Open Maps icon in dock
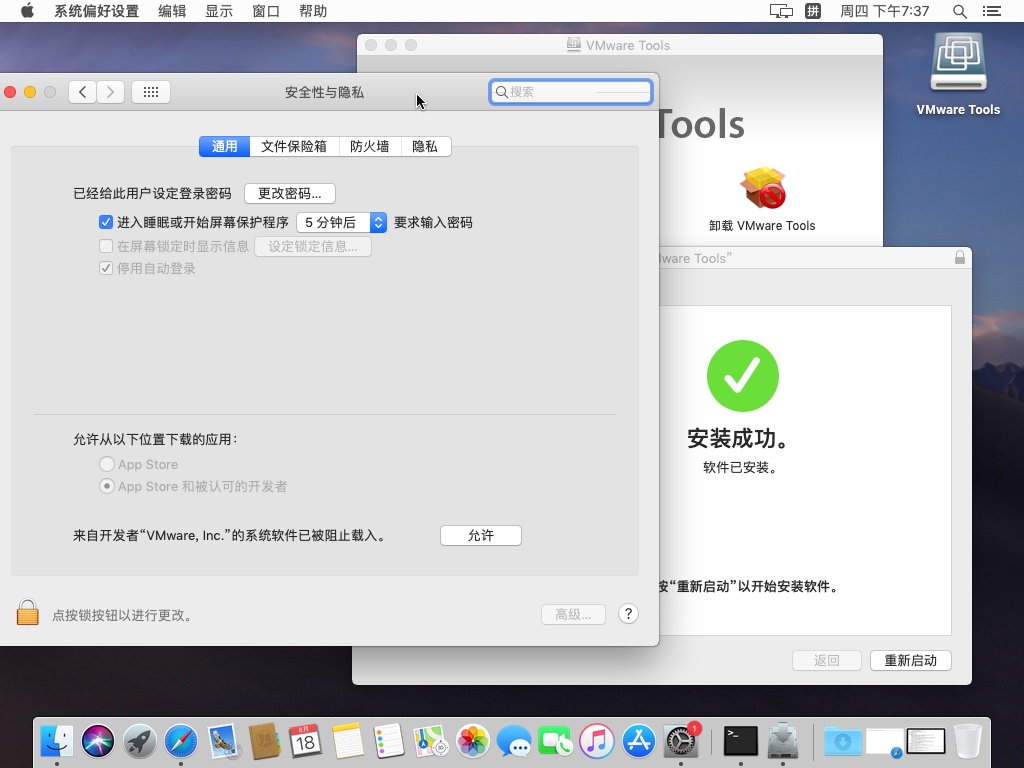The height and width of the screenshot is (768, 1024). [x=431, y=741]
